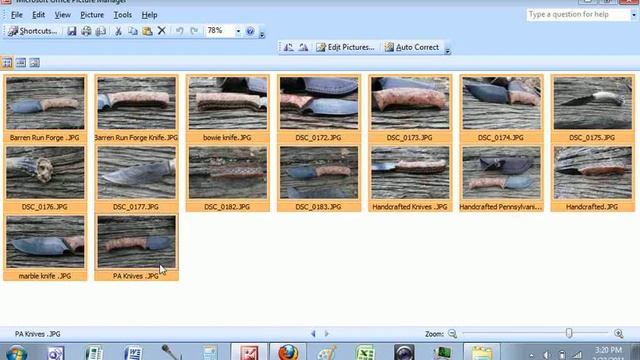Expand the standard toolbar options arrow
Image resolution: width=640 pixels, height=360 pixels.
tap(262, 34)
